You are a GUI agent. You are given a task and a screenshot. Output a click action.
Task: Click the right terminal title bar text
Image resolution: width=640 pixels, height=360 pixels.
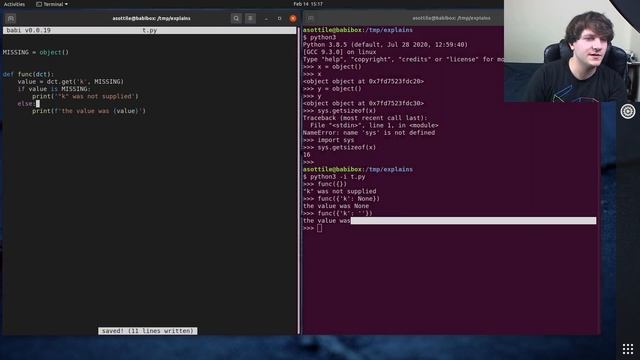(x=451, y=18)
